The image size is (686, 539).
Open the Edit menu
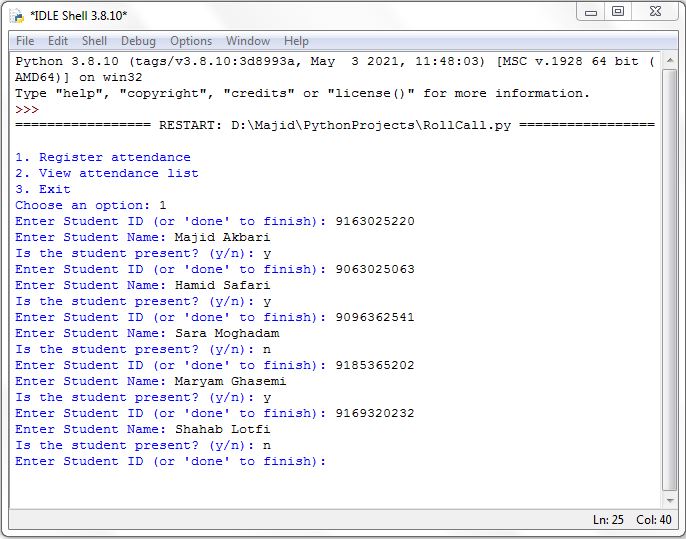point(58,41)
